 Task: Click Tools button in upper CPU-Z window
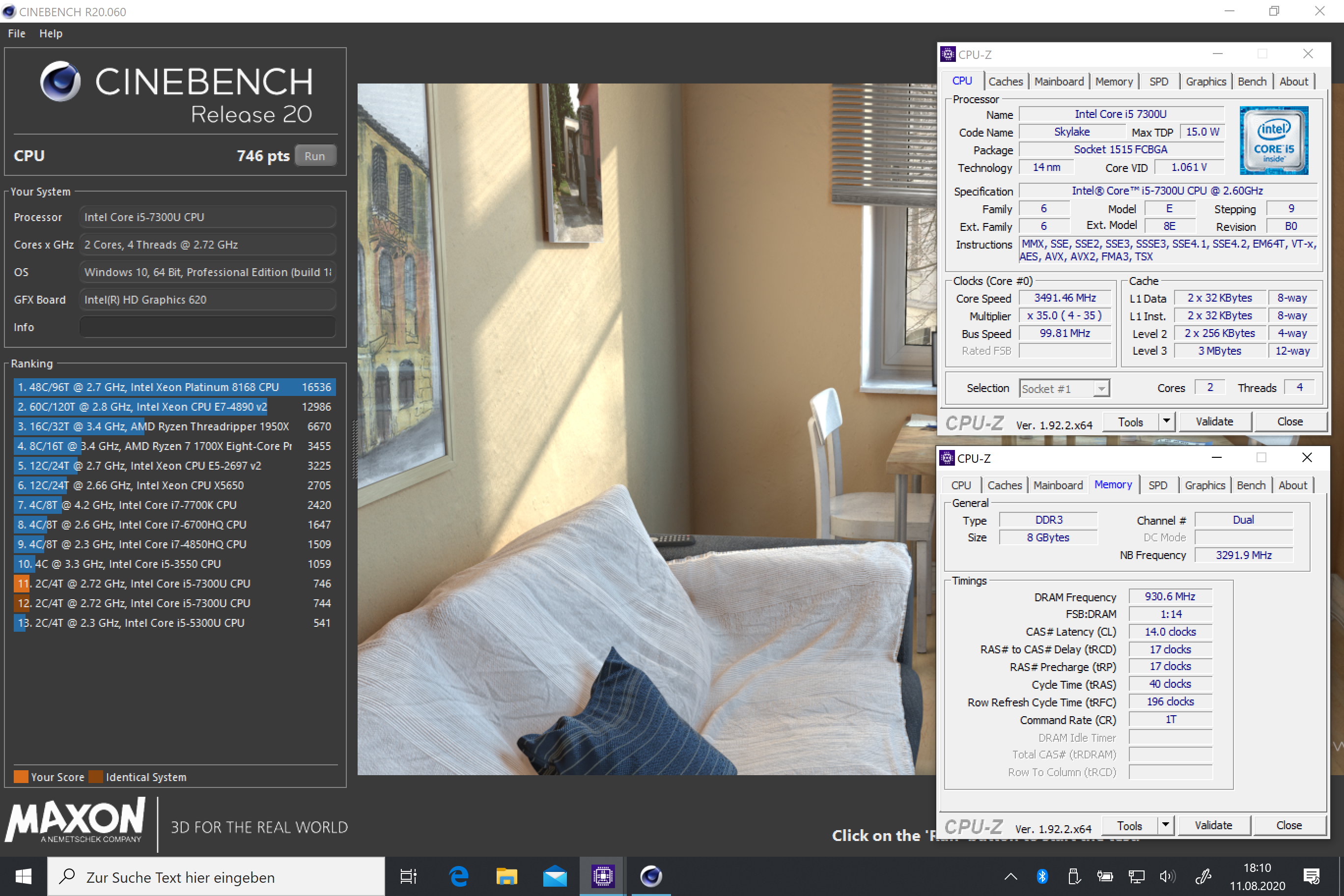1130,422
